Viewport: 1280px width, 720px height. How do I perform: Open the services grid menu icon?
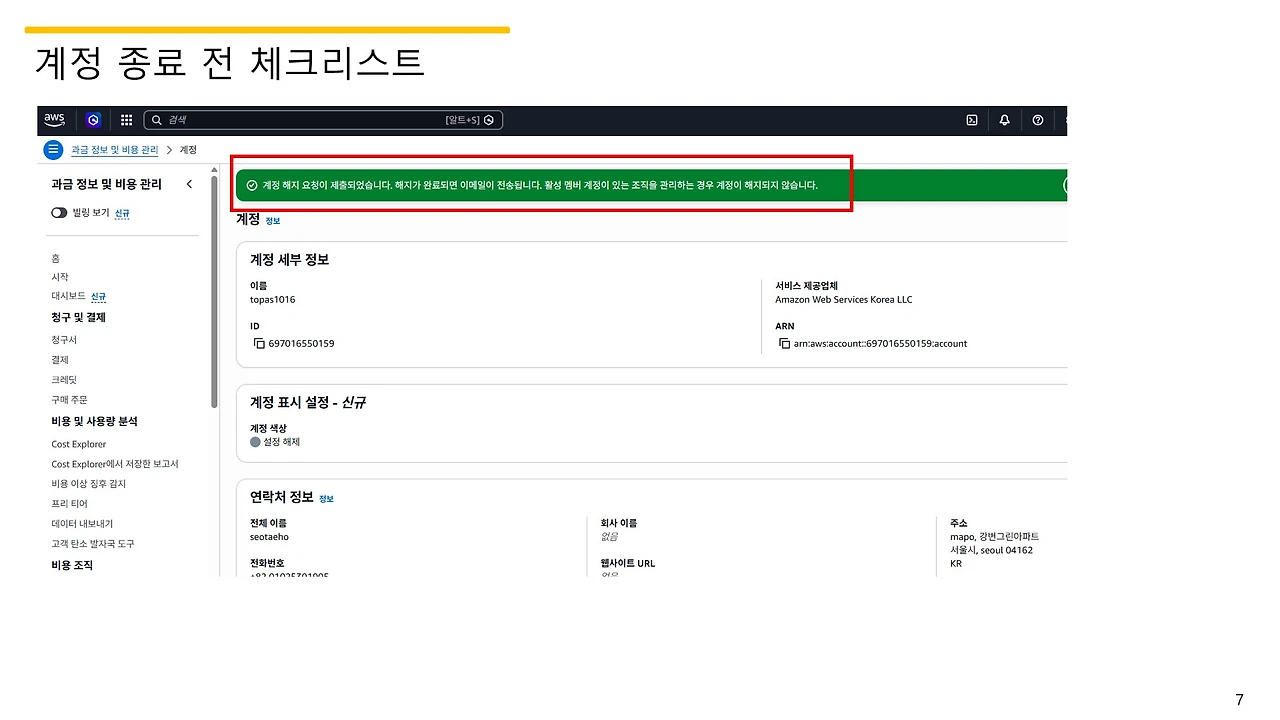(126, 120)
